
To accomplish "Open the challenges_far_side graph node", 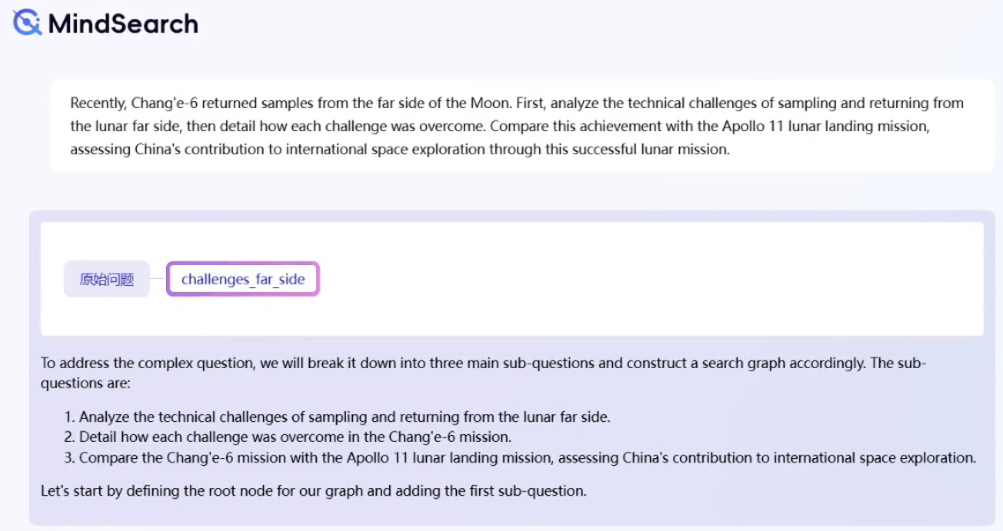I will [x=243, y=279].
